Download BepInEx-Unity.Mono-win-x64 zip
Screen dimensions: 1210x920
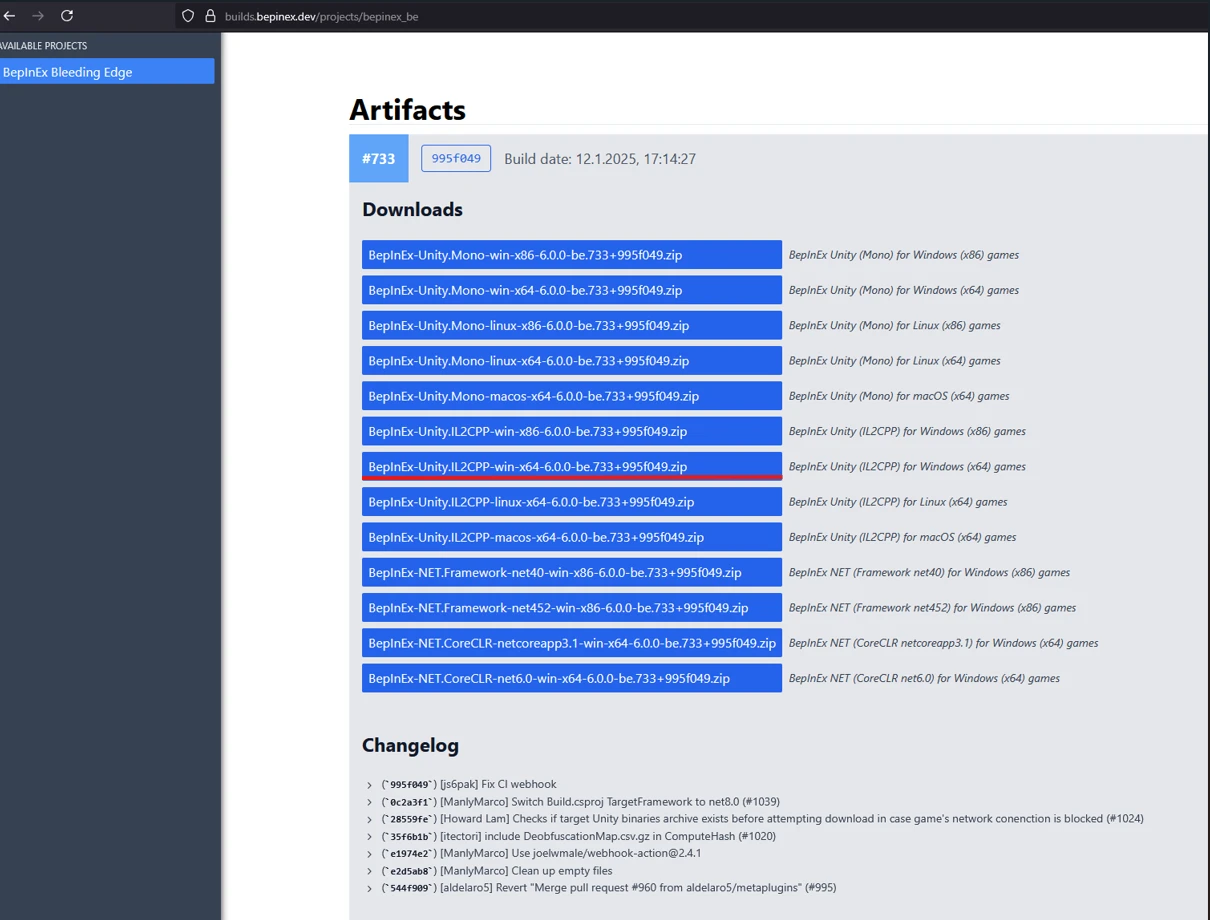(572, 290)
